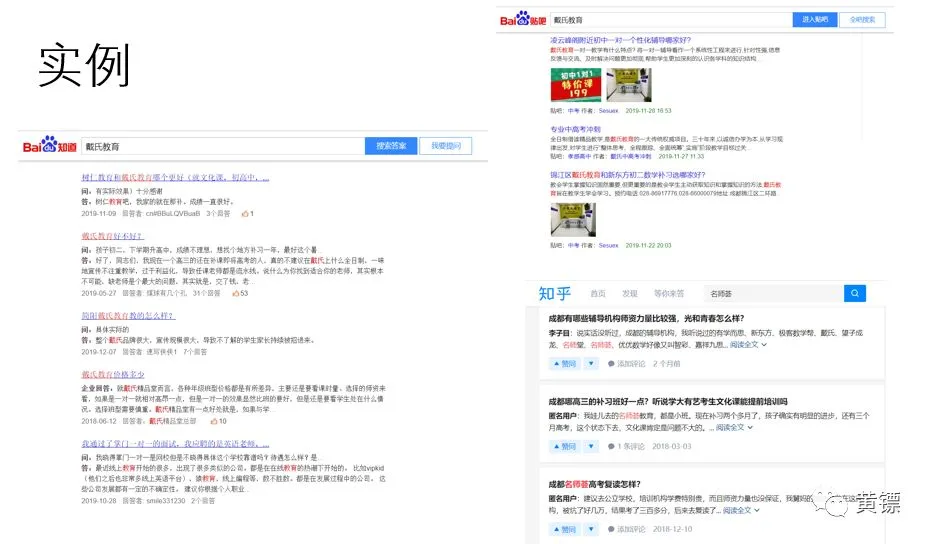931x544 pixels.
Task: Click 全吧搜索 button in Baidu Tieba
Action: coord(862,20)
